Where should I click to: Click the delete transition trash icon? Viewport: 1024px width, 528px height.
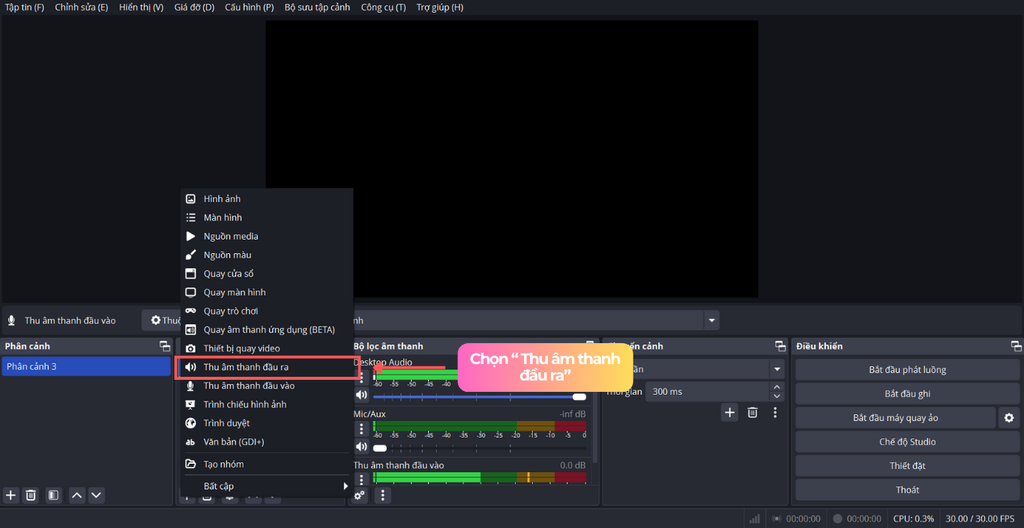point(752,412)
